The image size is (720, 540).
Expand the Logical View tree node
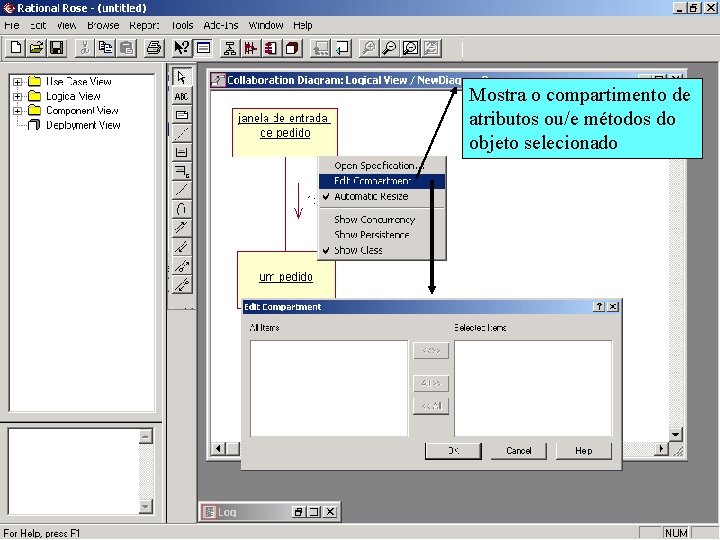[17, 96]
